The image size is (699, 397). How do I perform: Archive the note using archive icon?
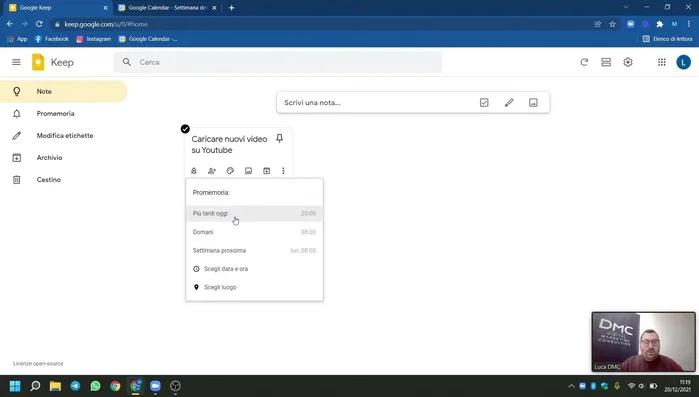click(x=267, y=171)
